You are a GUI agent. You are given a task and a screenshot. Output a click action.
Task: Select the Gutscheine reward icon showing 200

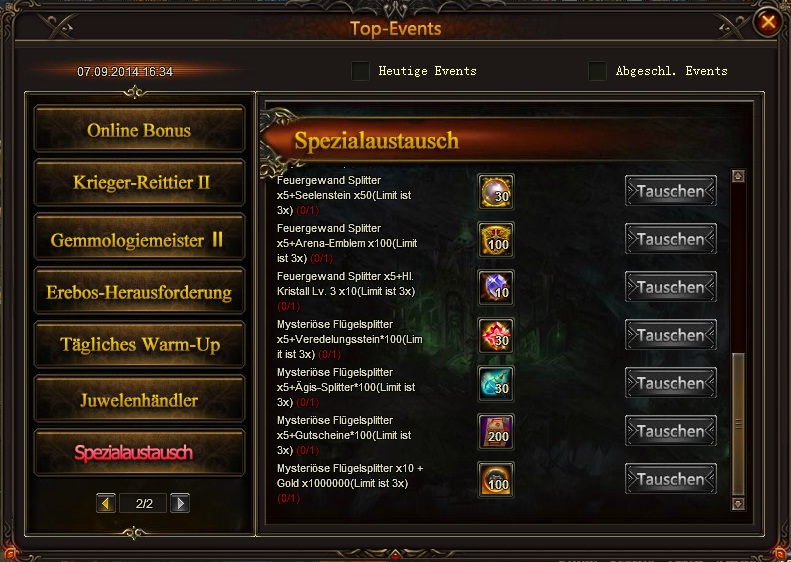pos(496,431)
